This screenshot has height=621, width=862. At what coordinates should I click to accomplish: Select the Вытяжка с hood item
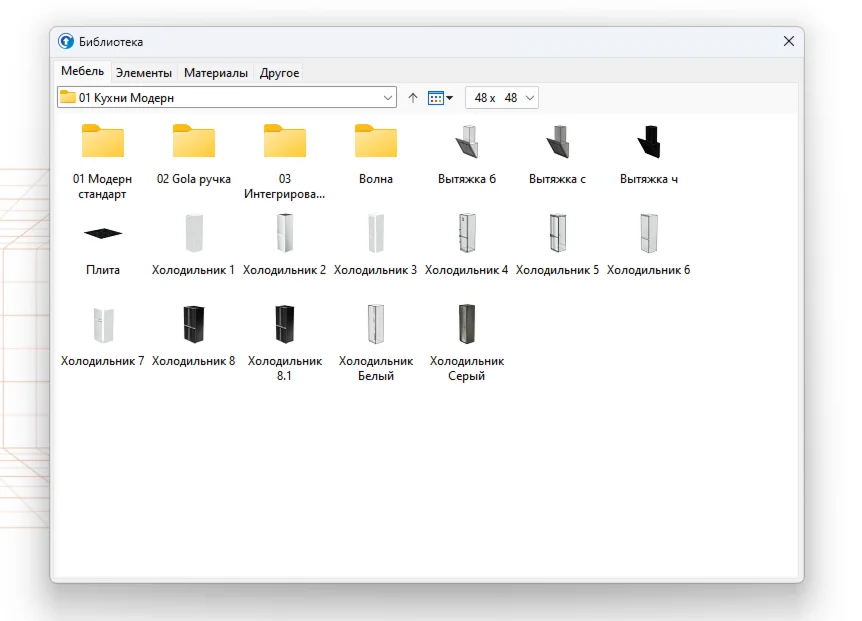point(557,144)
